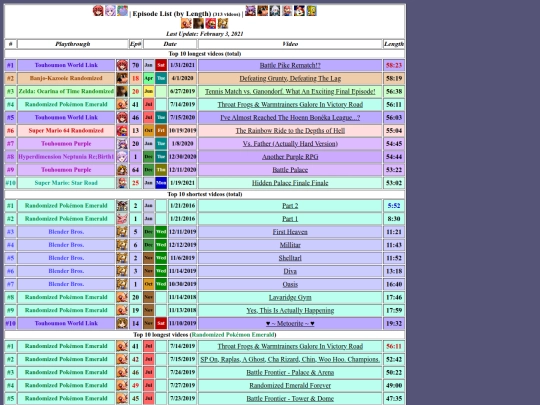540x405 pixels.
Task: Open Battle Frontier - Tower & Dome link
Action: pyautogui.click(x=290, y=398)
